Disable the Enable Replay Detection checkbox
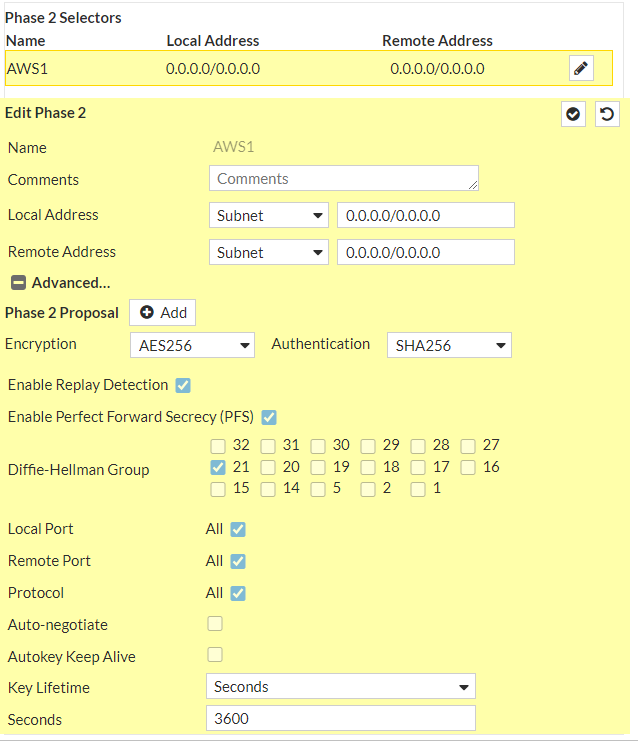 point(183,385)
